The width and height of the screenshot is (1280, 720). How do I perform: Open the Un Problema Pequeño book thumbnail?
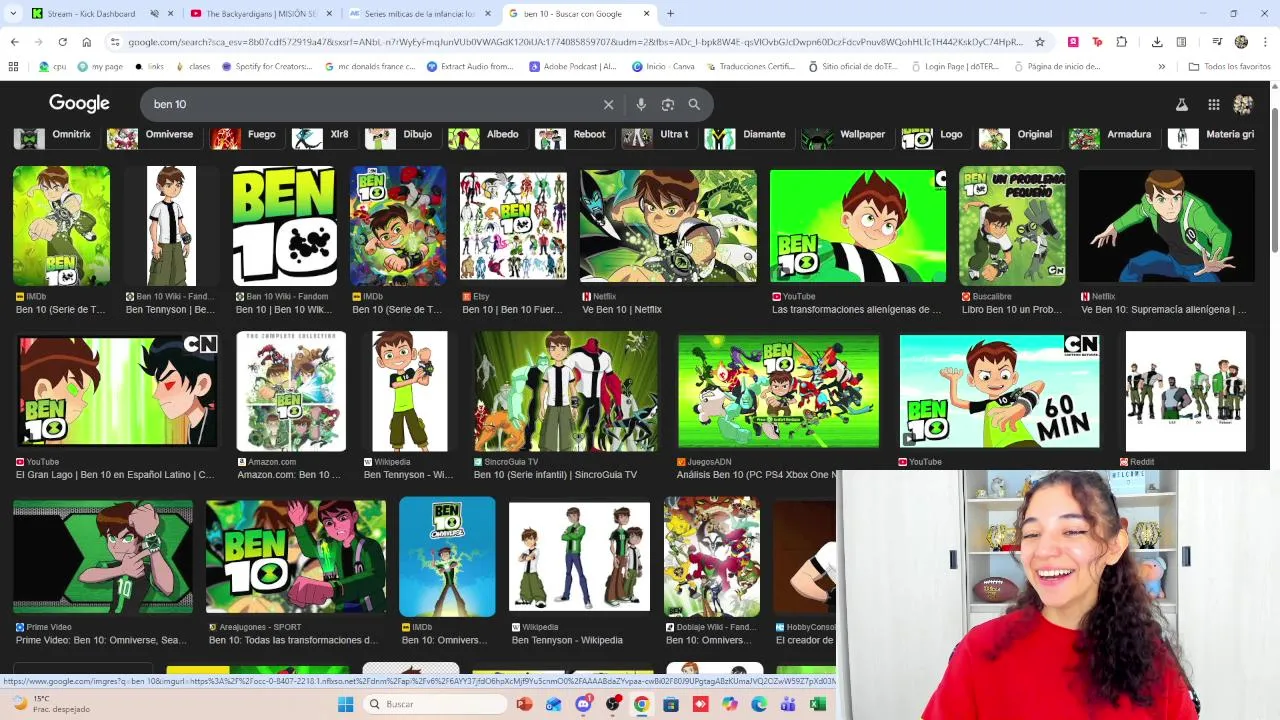[1012, 226]
